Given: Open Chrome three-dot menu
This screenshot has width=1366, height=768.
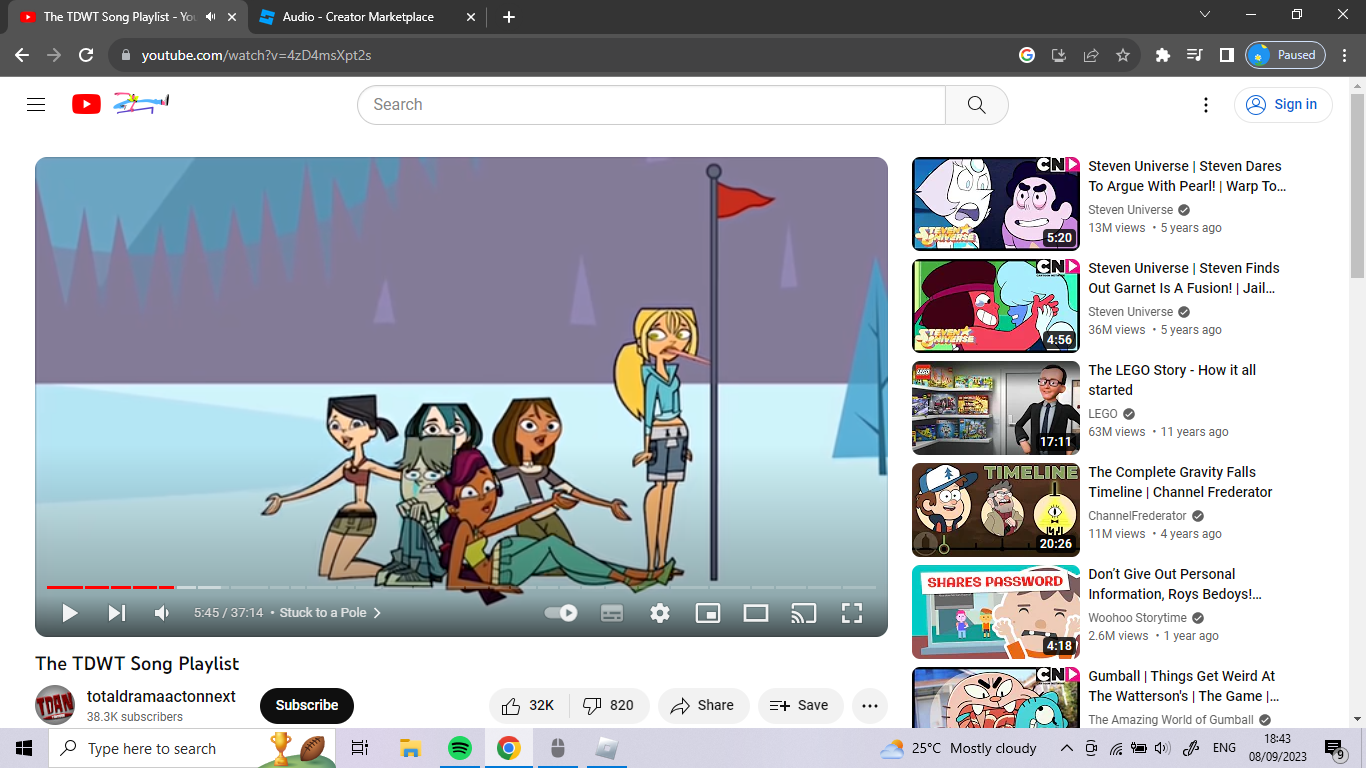Looking at the screenshot, I should pyautogui.click(x=1346, y=55).
